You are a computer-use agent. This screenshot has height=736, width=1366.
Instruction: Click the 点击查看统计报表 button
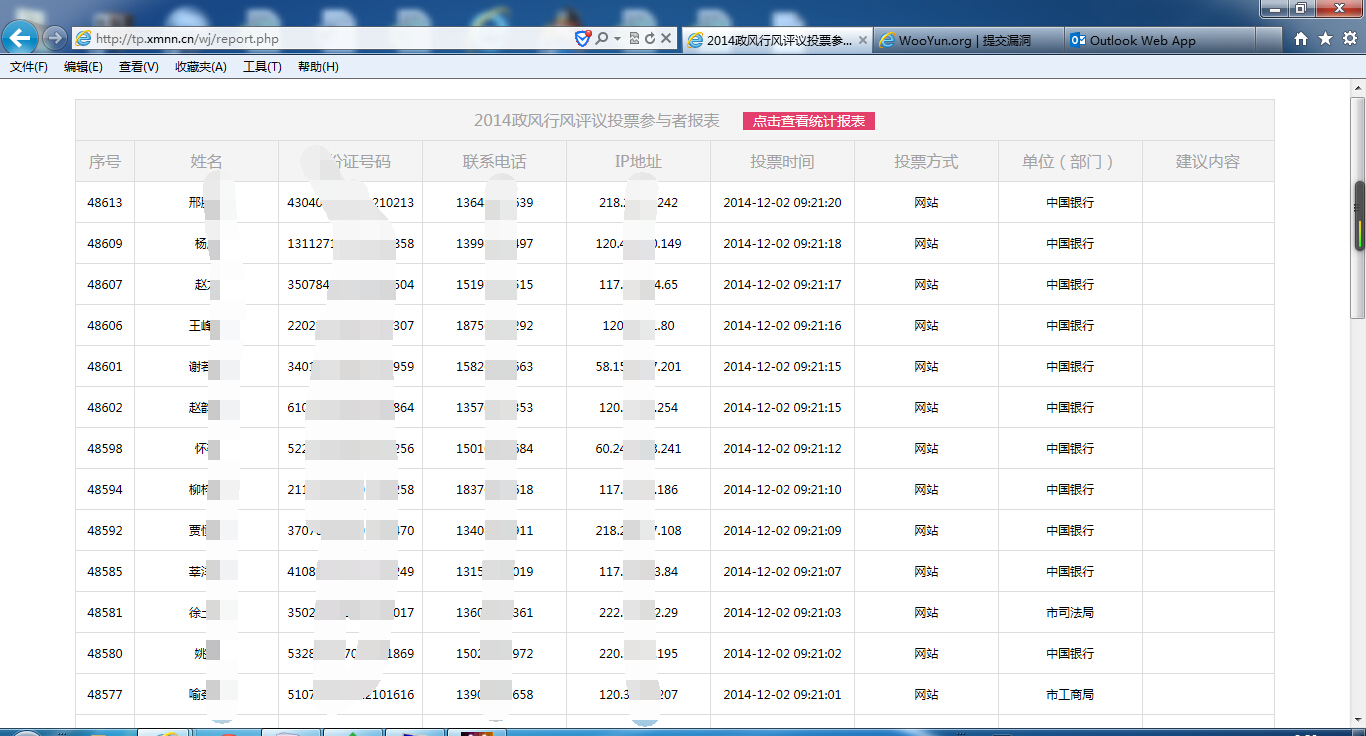pos(809,121)
